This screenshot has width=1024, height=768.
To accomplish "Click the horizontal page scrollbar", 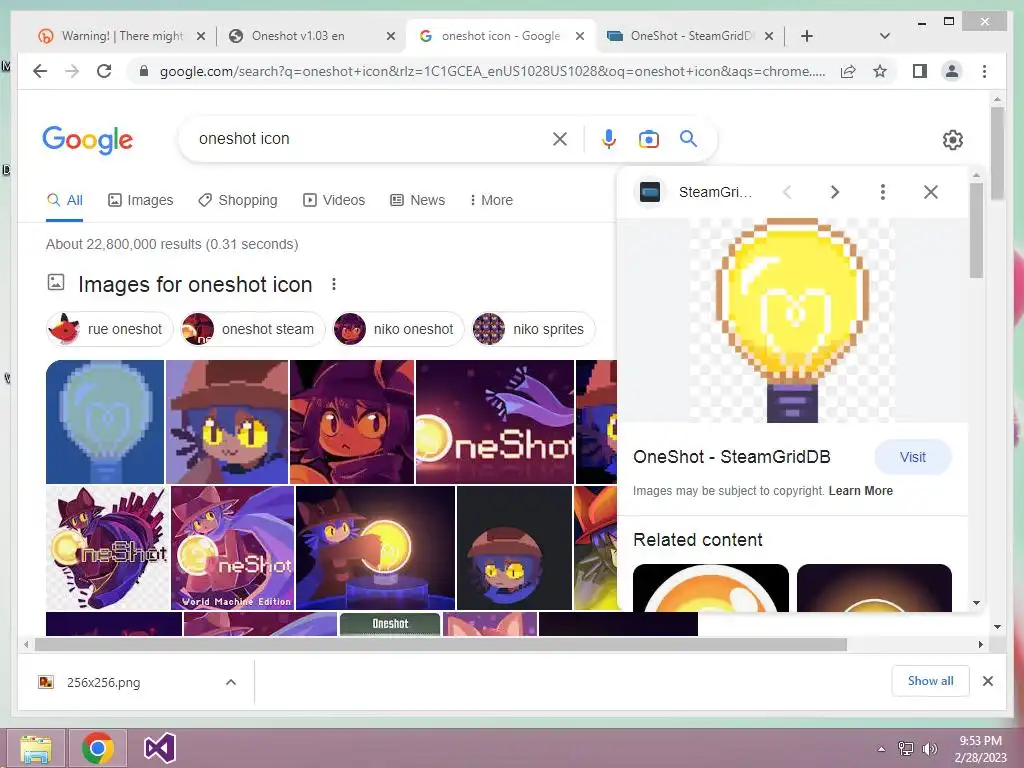I will click(441, 645).
